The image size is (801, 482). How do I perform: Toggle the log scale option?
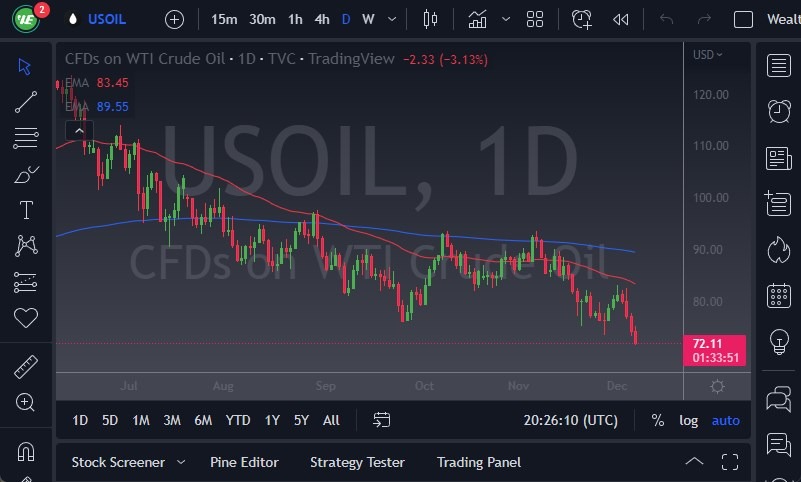[688, 420]
